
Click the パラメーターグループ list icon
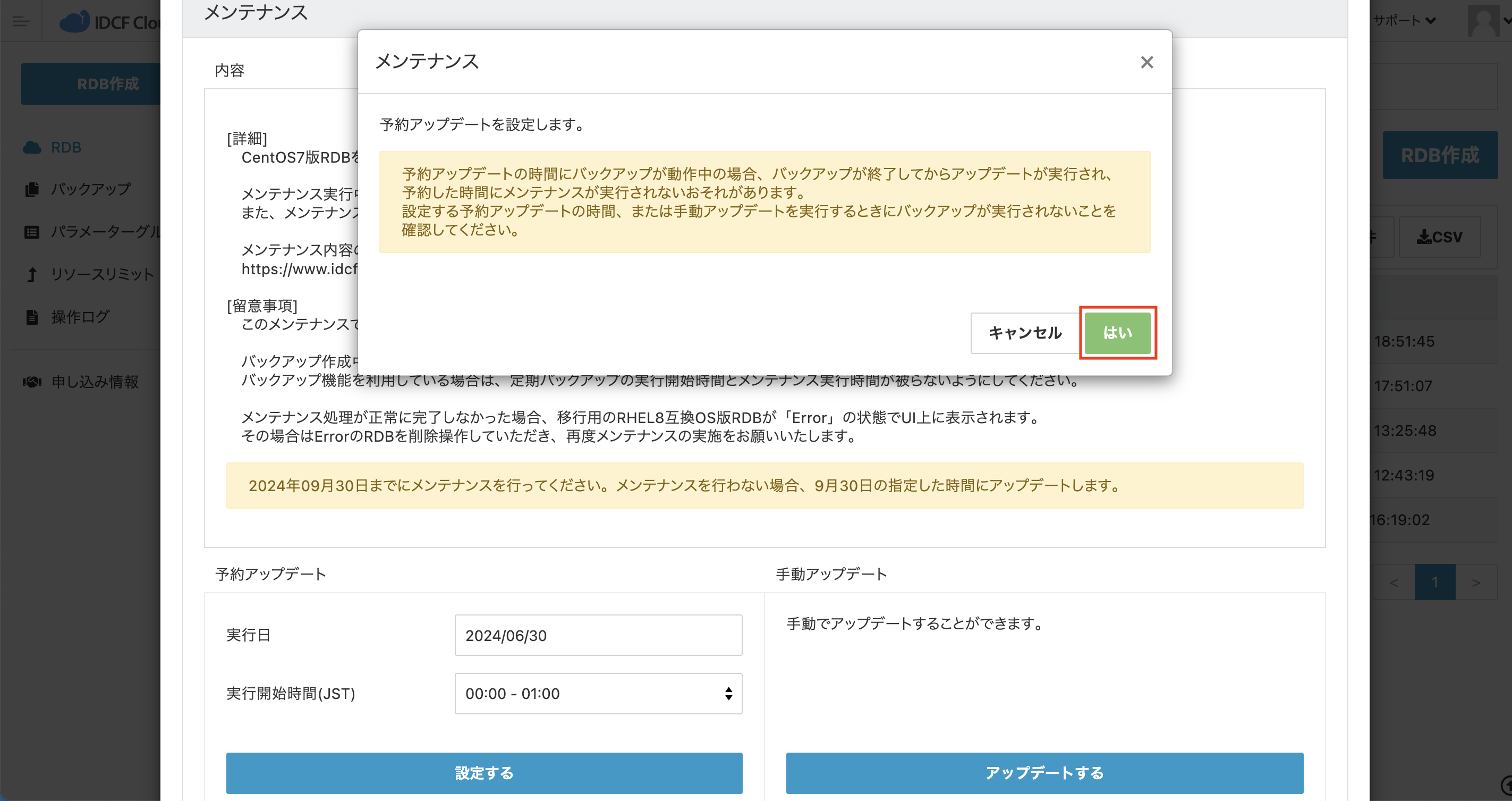coord(32,232)
